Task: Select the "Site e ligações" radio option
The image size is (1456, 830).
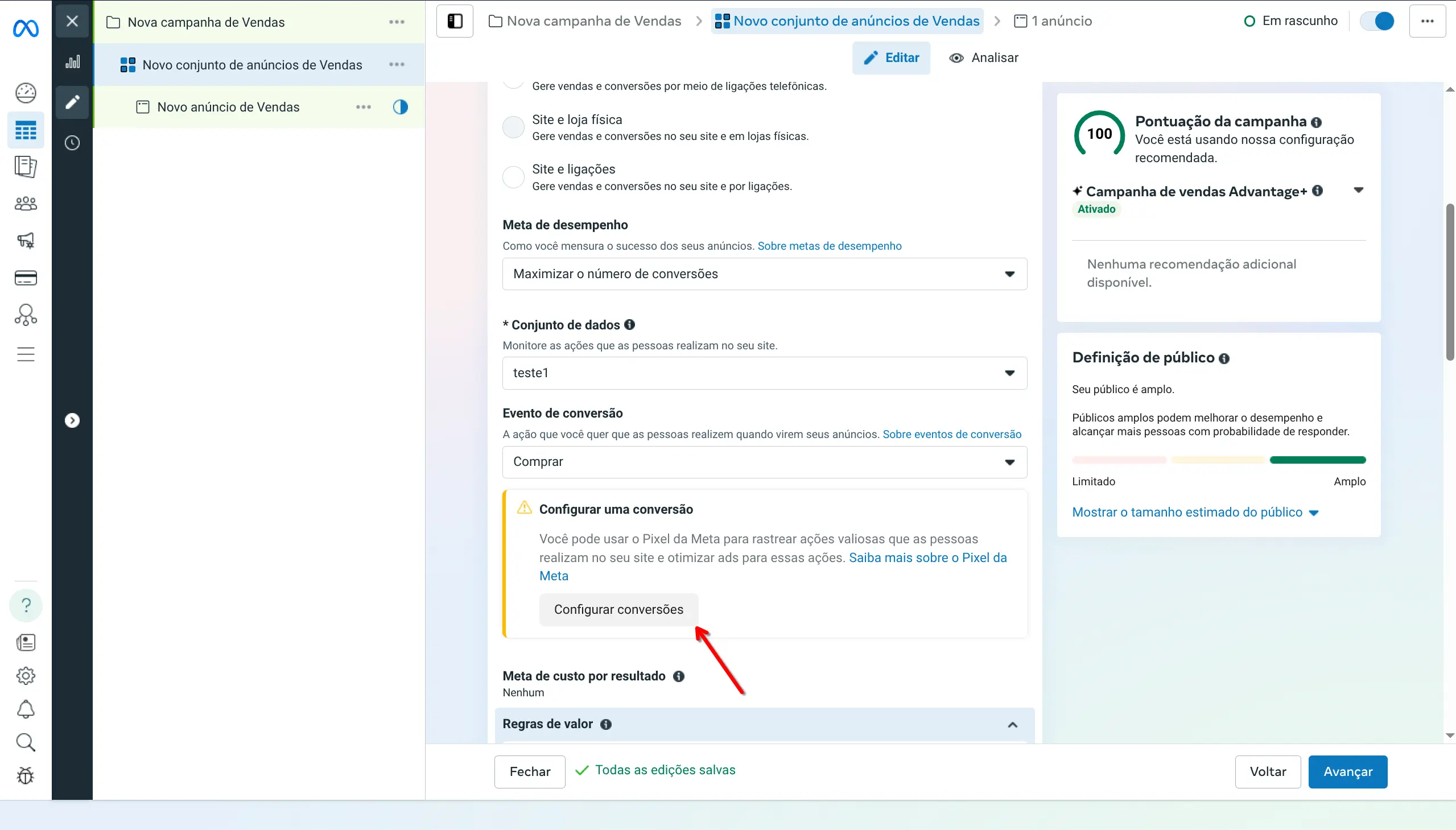Action: coord(513,177)
